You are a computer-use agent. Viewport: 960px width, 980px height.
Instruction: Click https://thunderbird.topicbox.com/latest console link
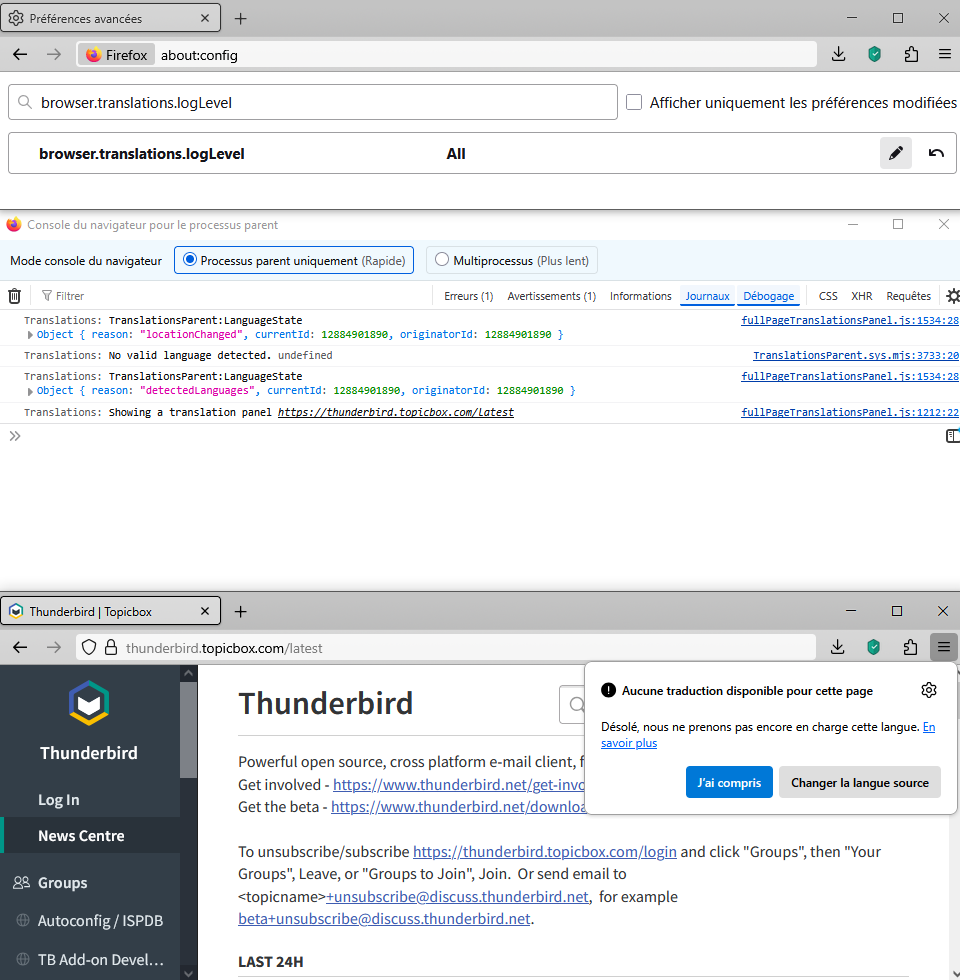coord(396,412)
